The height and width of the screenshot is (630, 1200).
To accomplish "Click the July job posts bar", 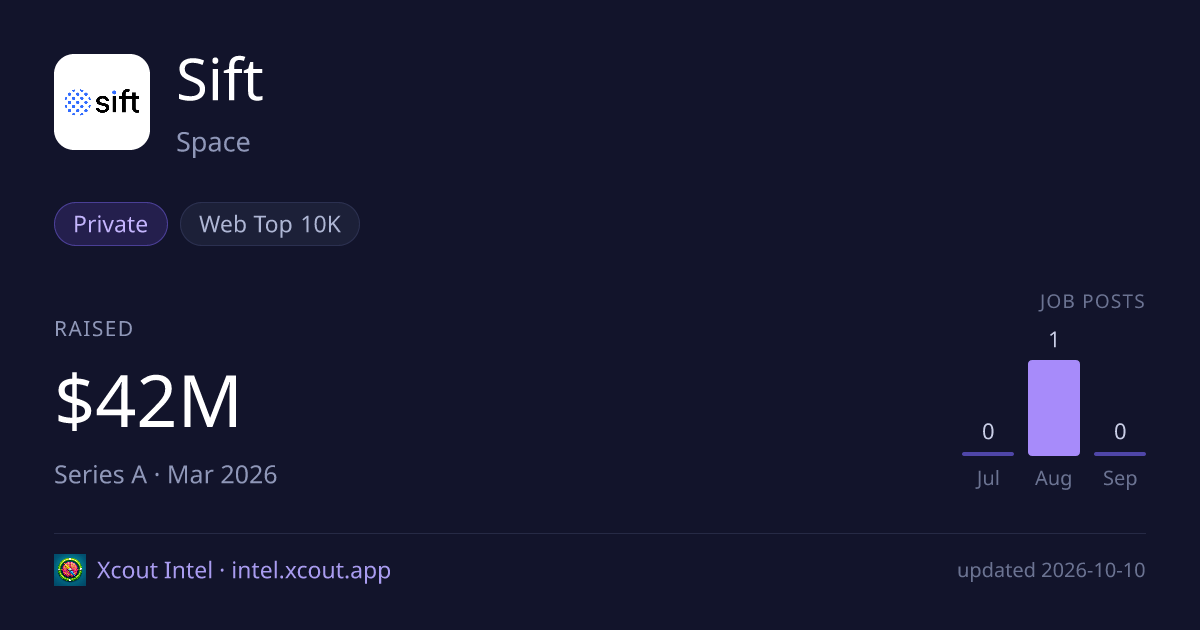I will point(988,454).
